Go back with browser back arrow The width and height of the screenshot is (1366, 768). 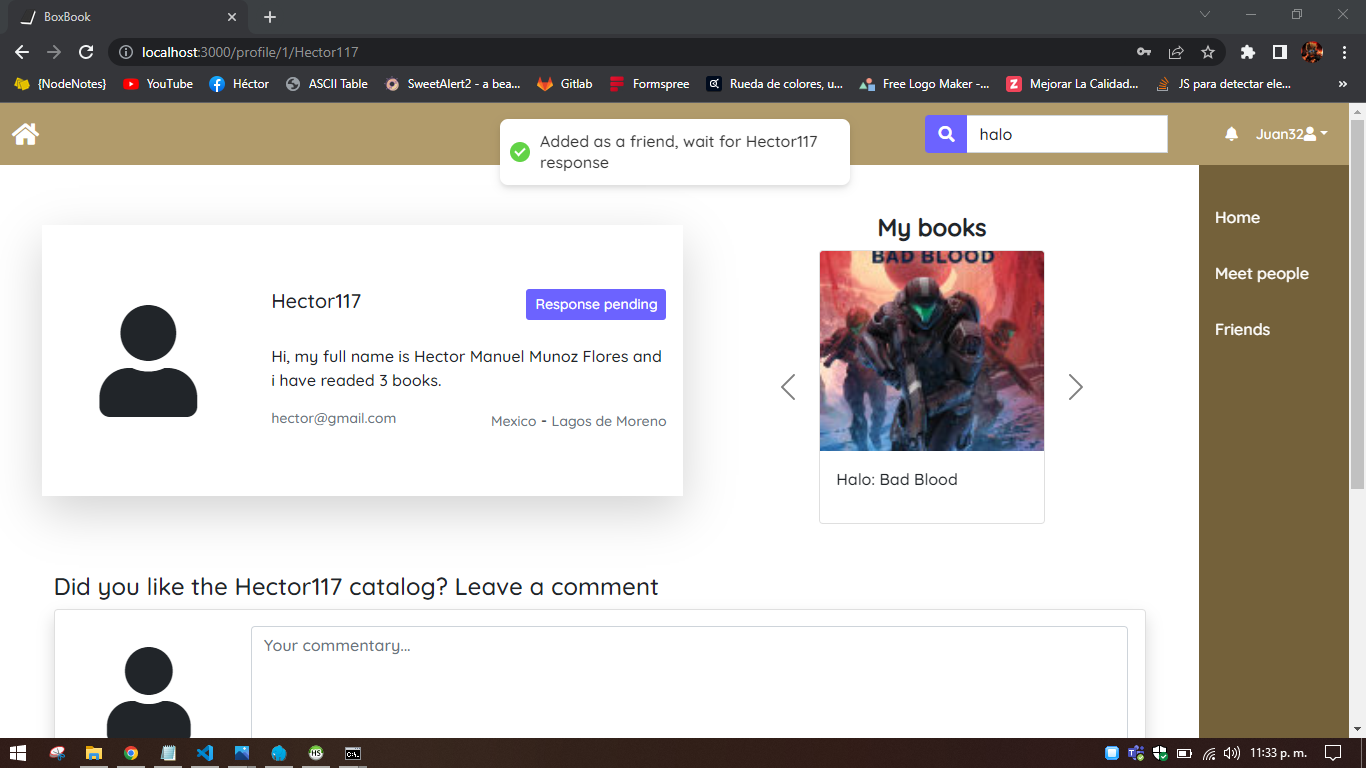pyautogui.click(x=22, y=52)
